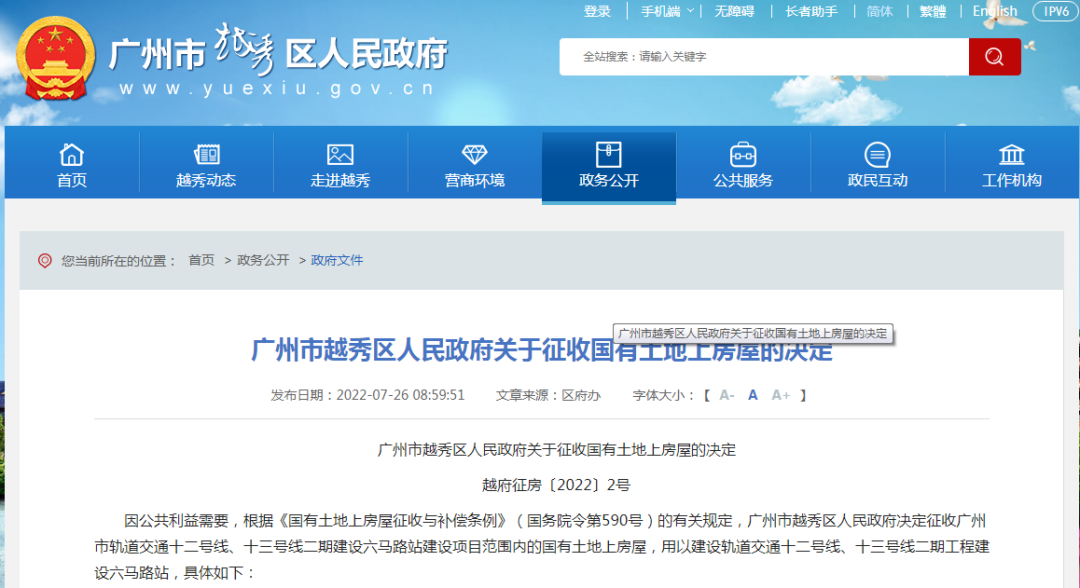Open the 工作机构 building icon
This screenshot has height=588, width=1080.
[x=1011, y=155]
